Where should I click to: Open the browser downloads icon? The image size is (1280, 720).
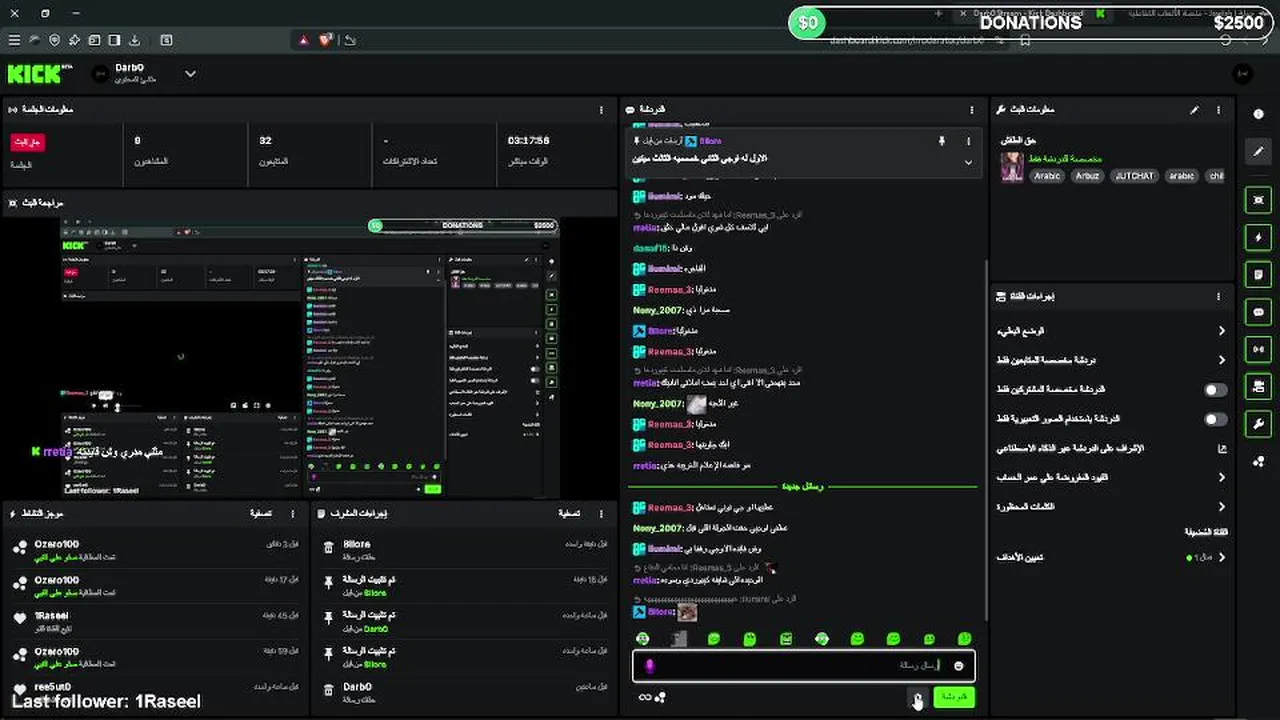click(134, 40)
